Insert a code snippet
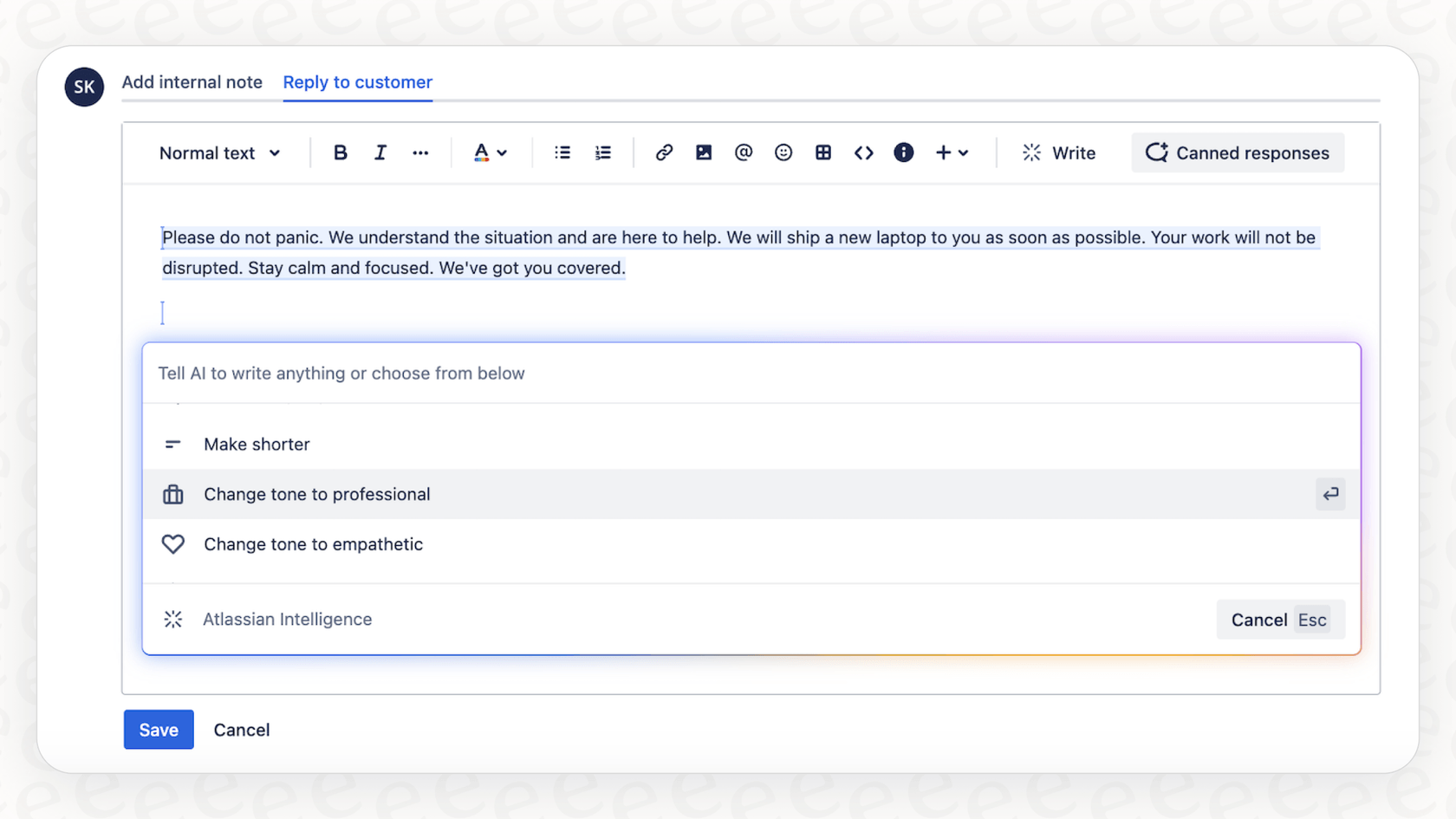The image size is (1456, 819). pos(863,153)
